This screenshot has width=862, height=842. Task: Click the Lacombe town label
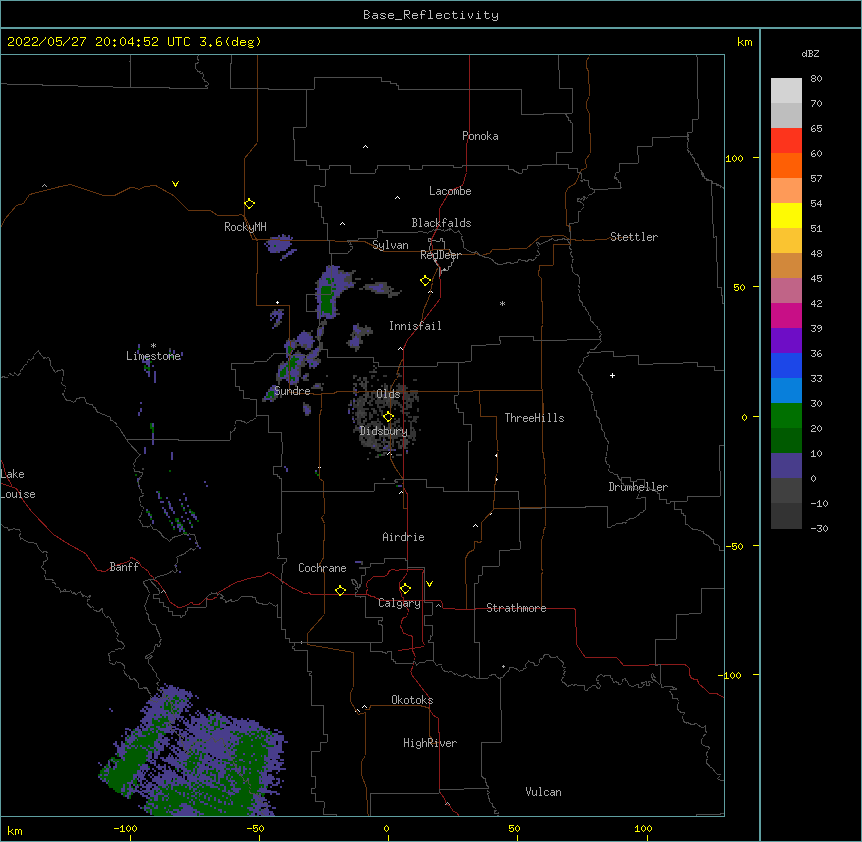click(x=450, y=191)
